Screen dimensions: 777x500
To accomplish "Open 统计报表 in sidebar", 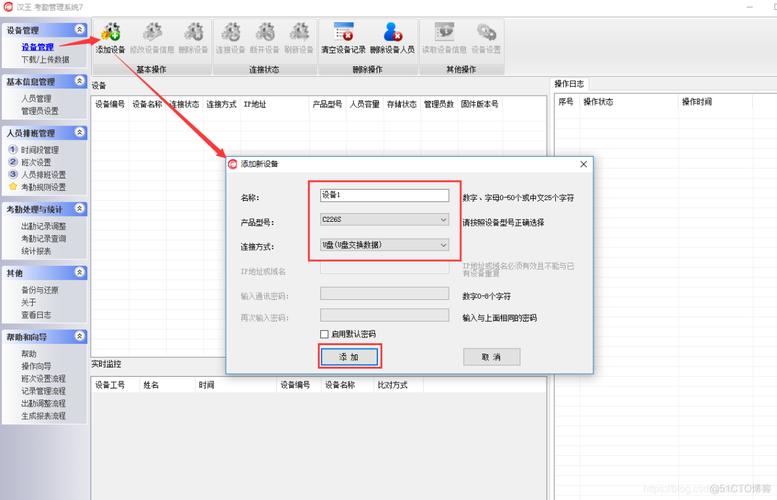I will (x=36, y=251).
